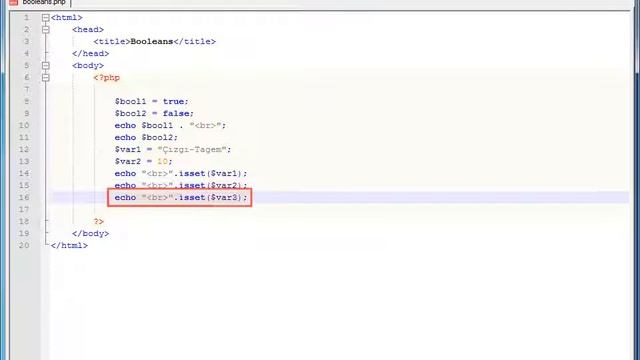This screenshot has width=640, height=360.
Task: Place cursor on the $bool1 = true; line
Action: pos(151,101)
